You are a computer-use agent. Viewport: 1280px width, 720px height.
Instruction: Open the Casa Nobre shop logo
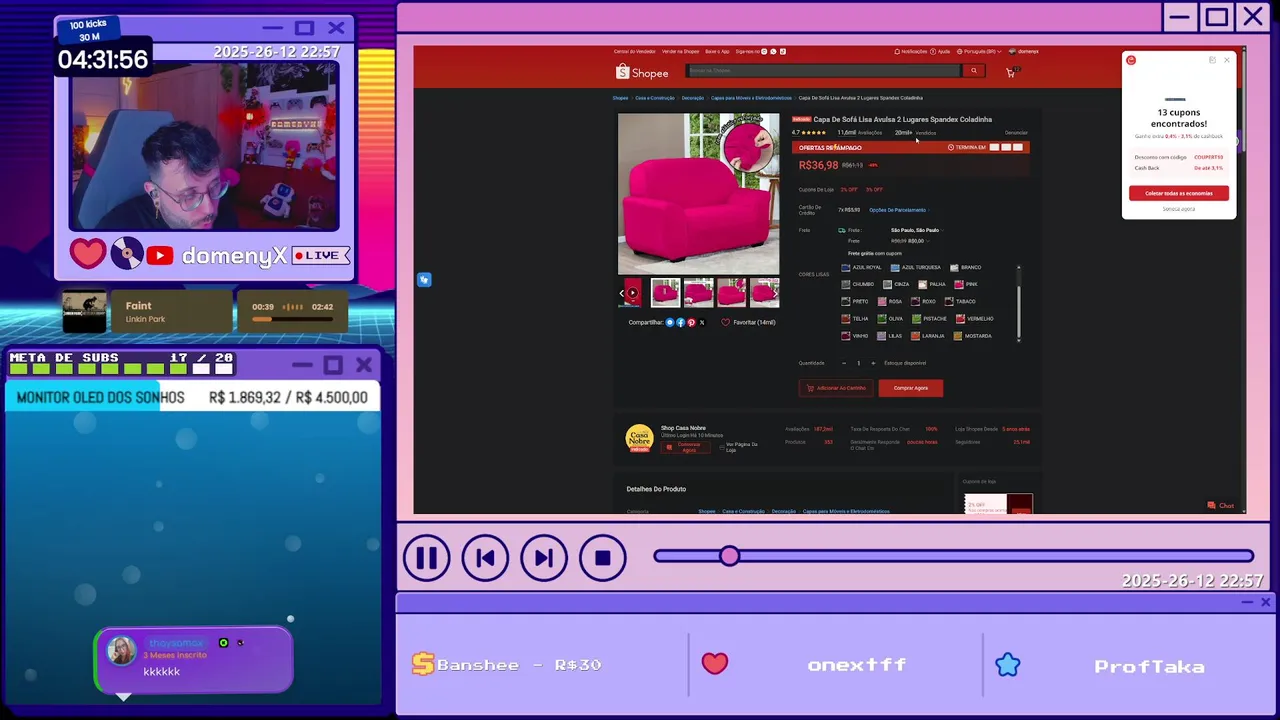[x=640, y=438]
